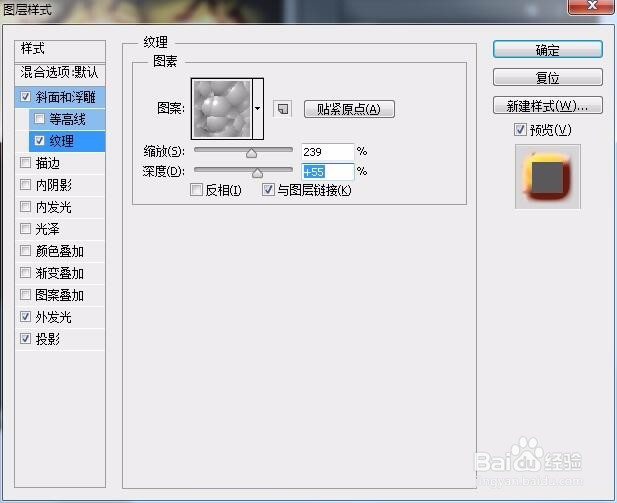
Task: Click the 深度 value field showing +55
Action: tap(327, 172)
